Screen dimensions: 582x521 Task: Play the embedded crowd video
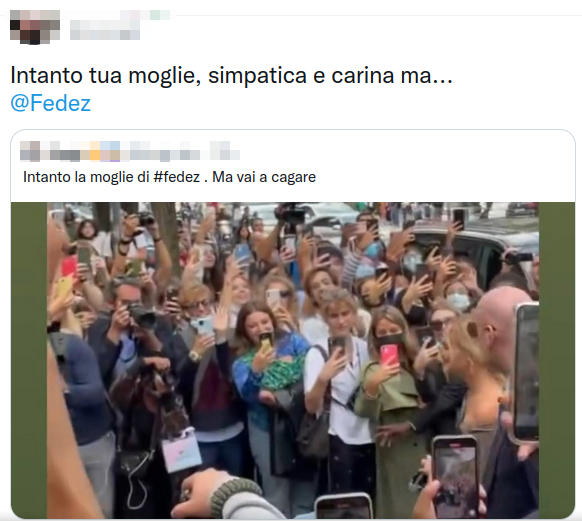click(x=293, y=360)
